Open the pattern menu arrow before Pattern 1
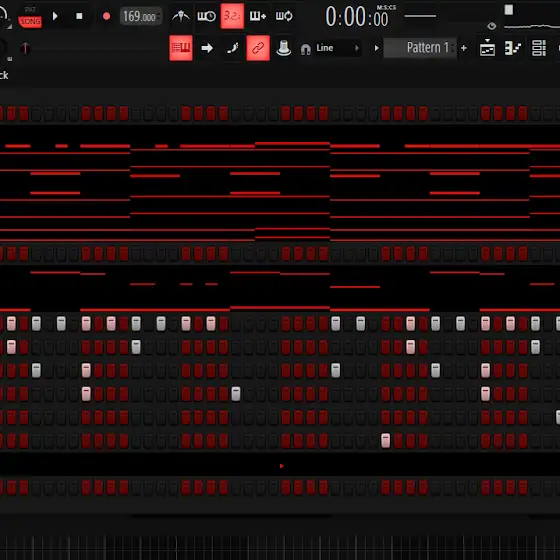This screenshot has width=560, height=560. pyautogui.click(x=376, y=48)
